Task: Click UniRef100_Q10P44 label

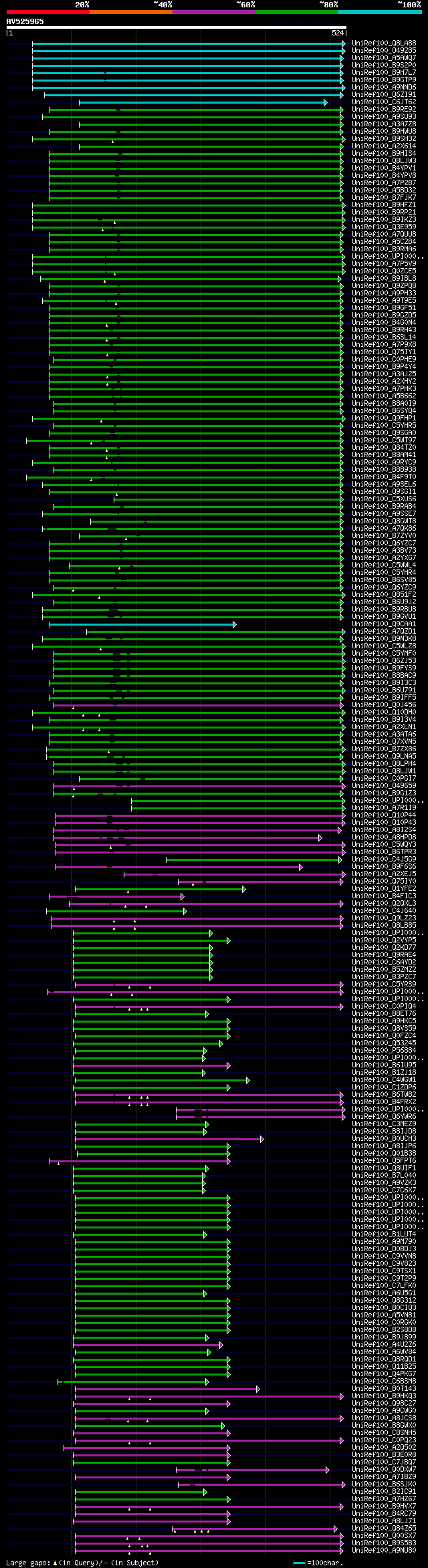Action: pyautogui.click(x=384, y=815)
